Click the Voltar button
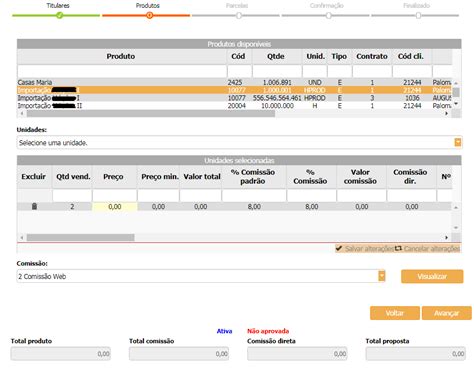The height and width of the screenshot is (371, 474). 395,313
